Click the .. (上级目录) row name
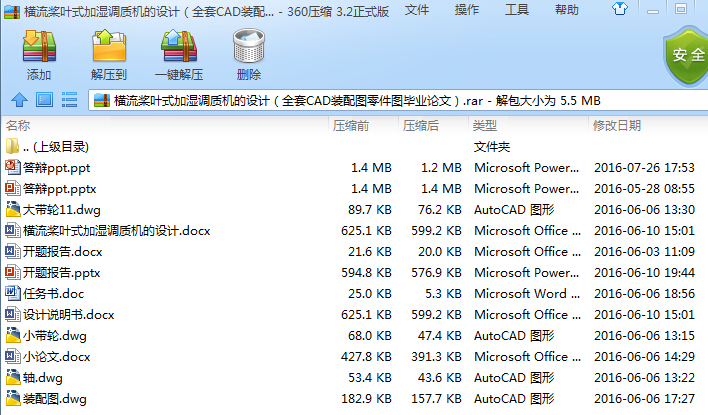 56,147
